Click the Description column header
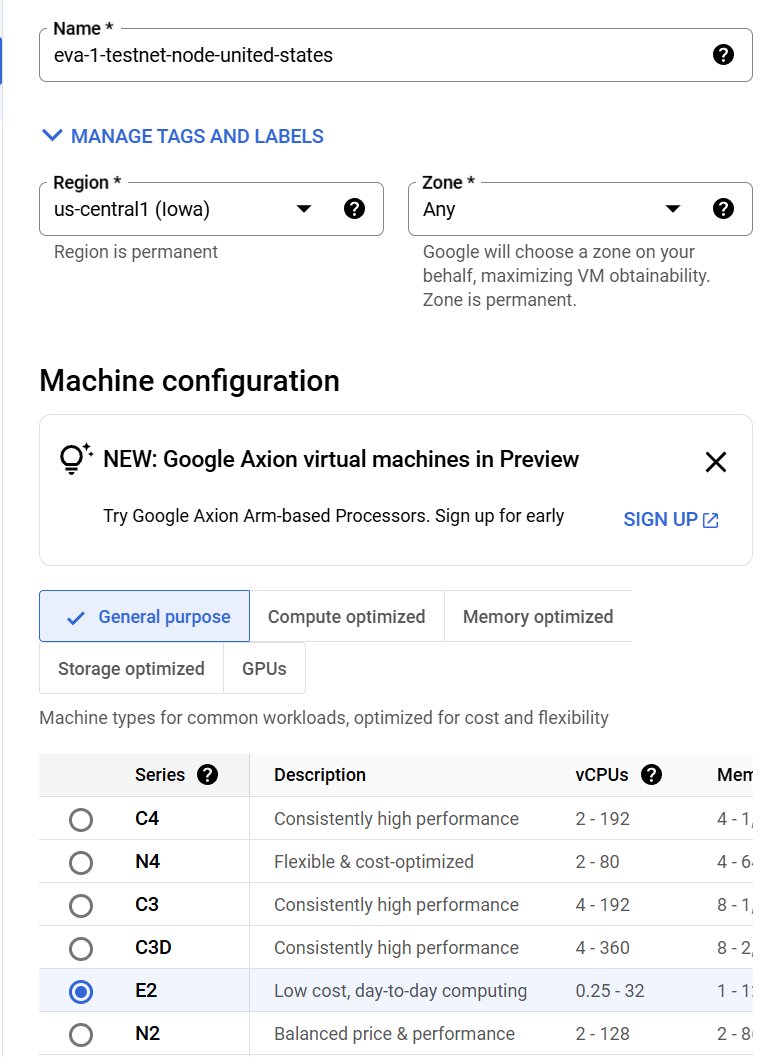The width and height of the screenshot is (782, 1057). (x=320, y=775)
